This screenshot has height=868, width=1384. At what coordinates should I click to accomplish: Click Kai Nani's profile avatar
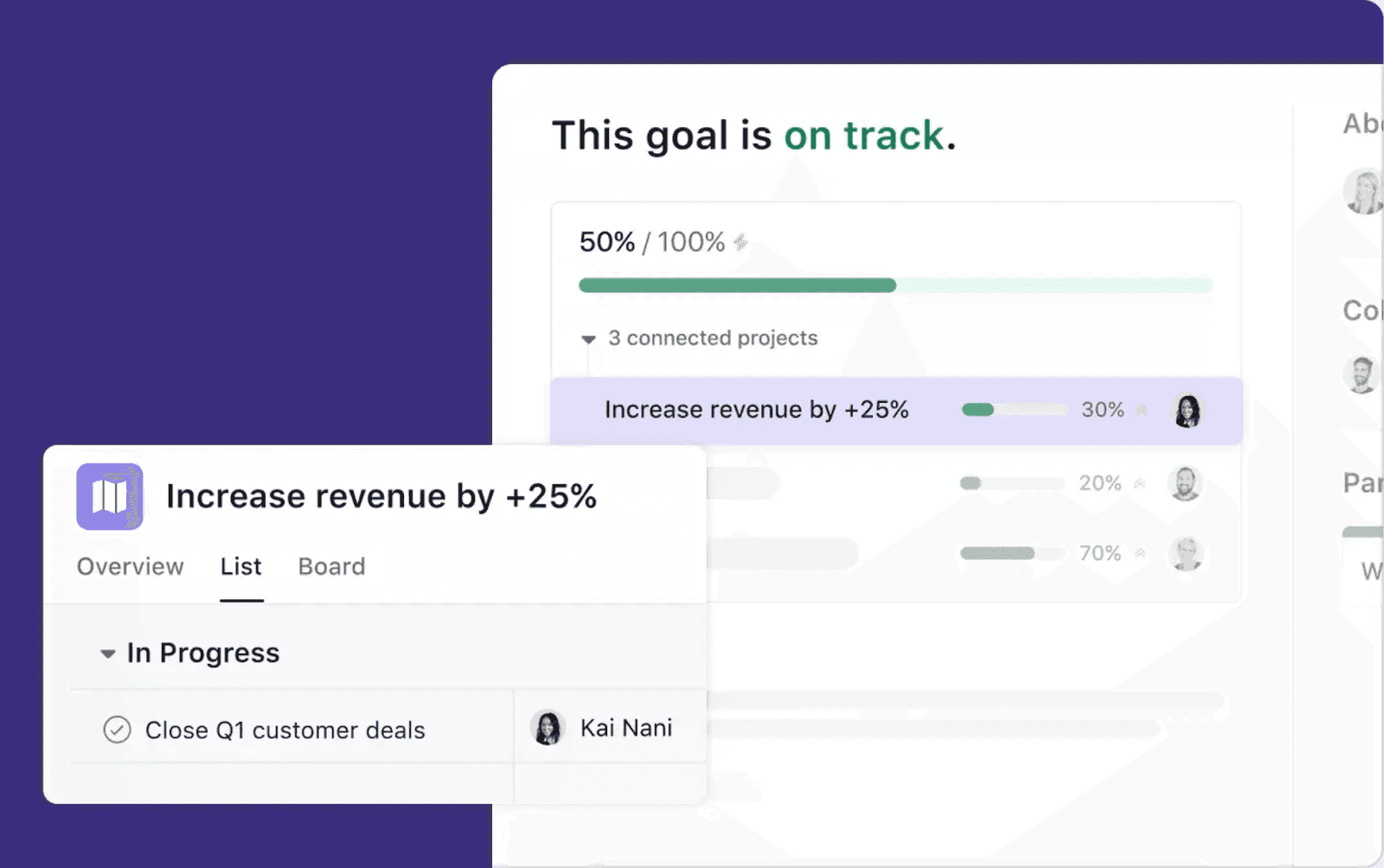click(x=547, y=728)
